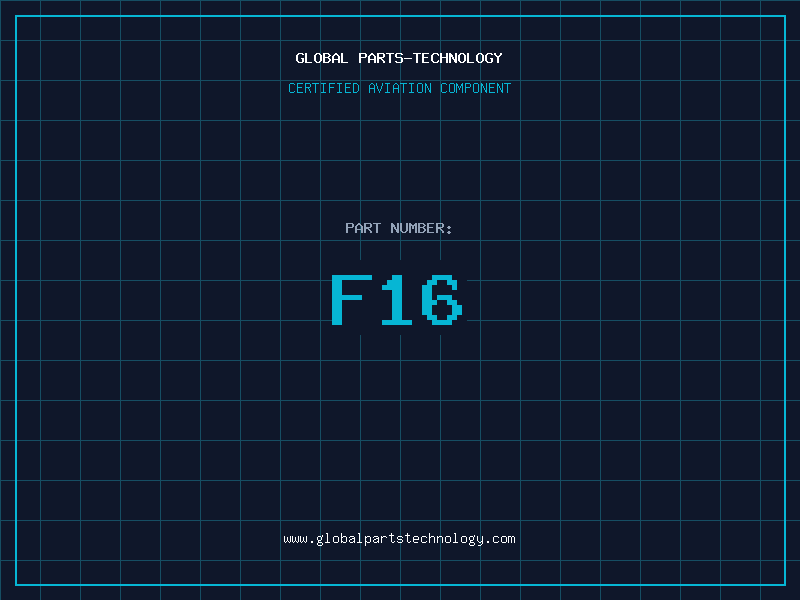Viewport: 800px width, 600px height.
Task: Open the www.globalpartstechnology.com link
Action: pyautogui.click(x=399, y=539)
